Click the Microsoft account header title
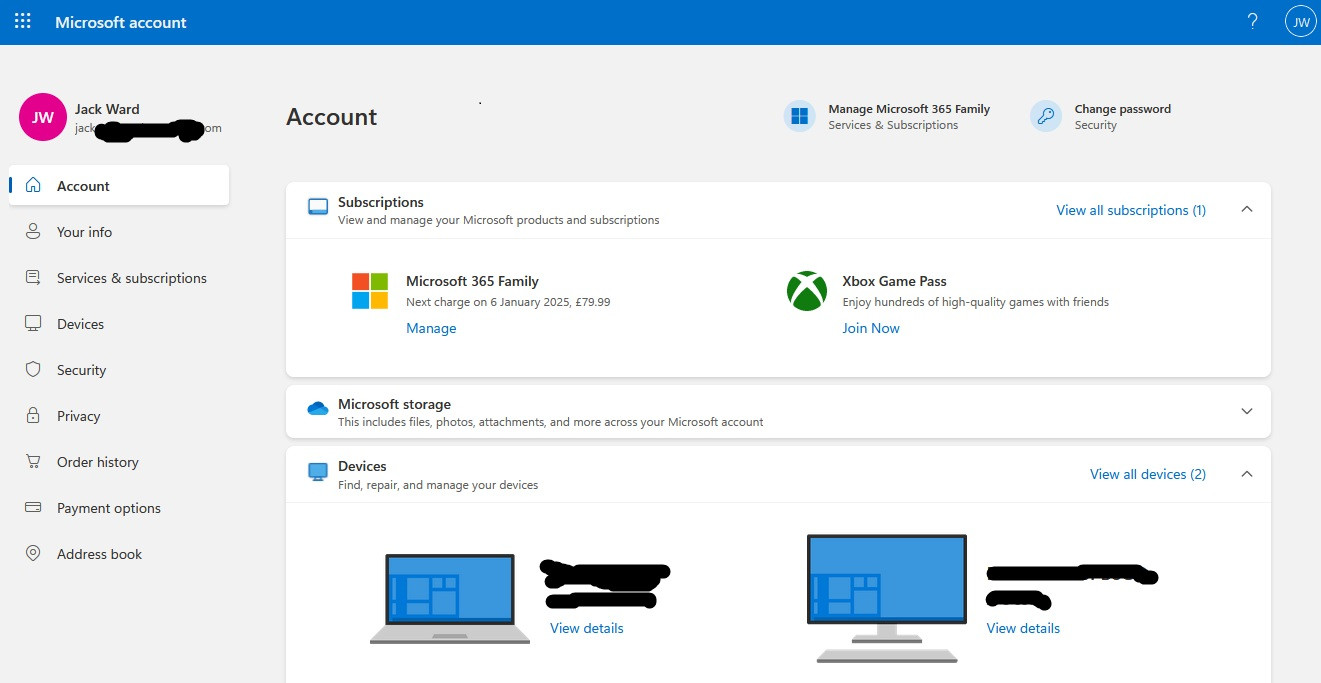Image resolution: width=1321 pixels, height=683 pixels. click(121, 22)
